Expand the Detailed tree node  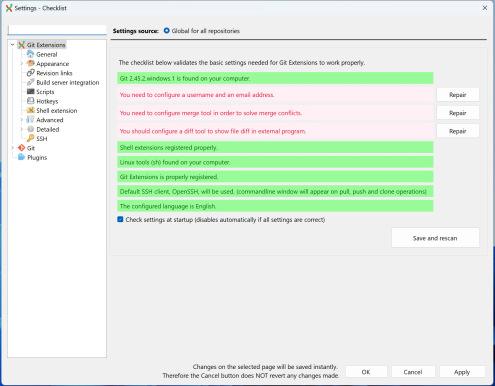(22, 129)
